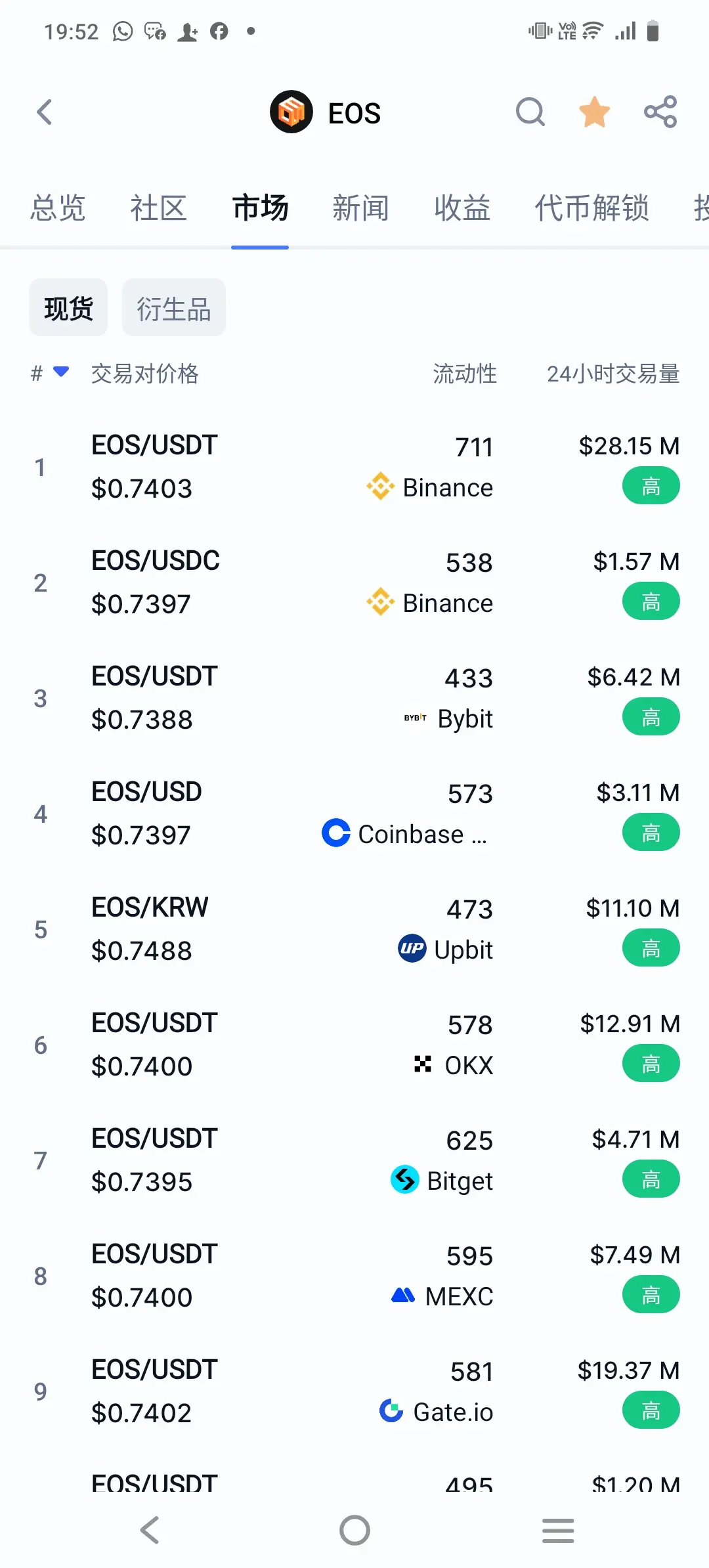Toggle the # rank sort arrow
This screenshot has height=1568, width=709.
pyautogui.click(x=60, y=372)
